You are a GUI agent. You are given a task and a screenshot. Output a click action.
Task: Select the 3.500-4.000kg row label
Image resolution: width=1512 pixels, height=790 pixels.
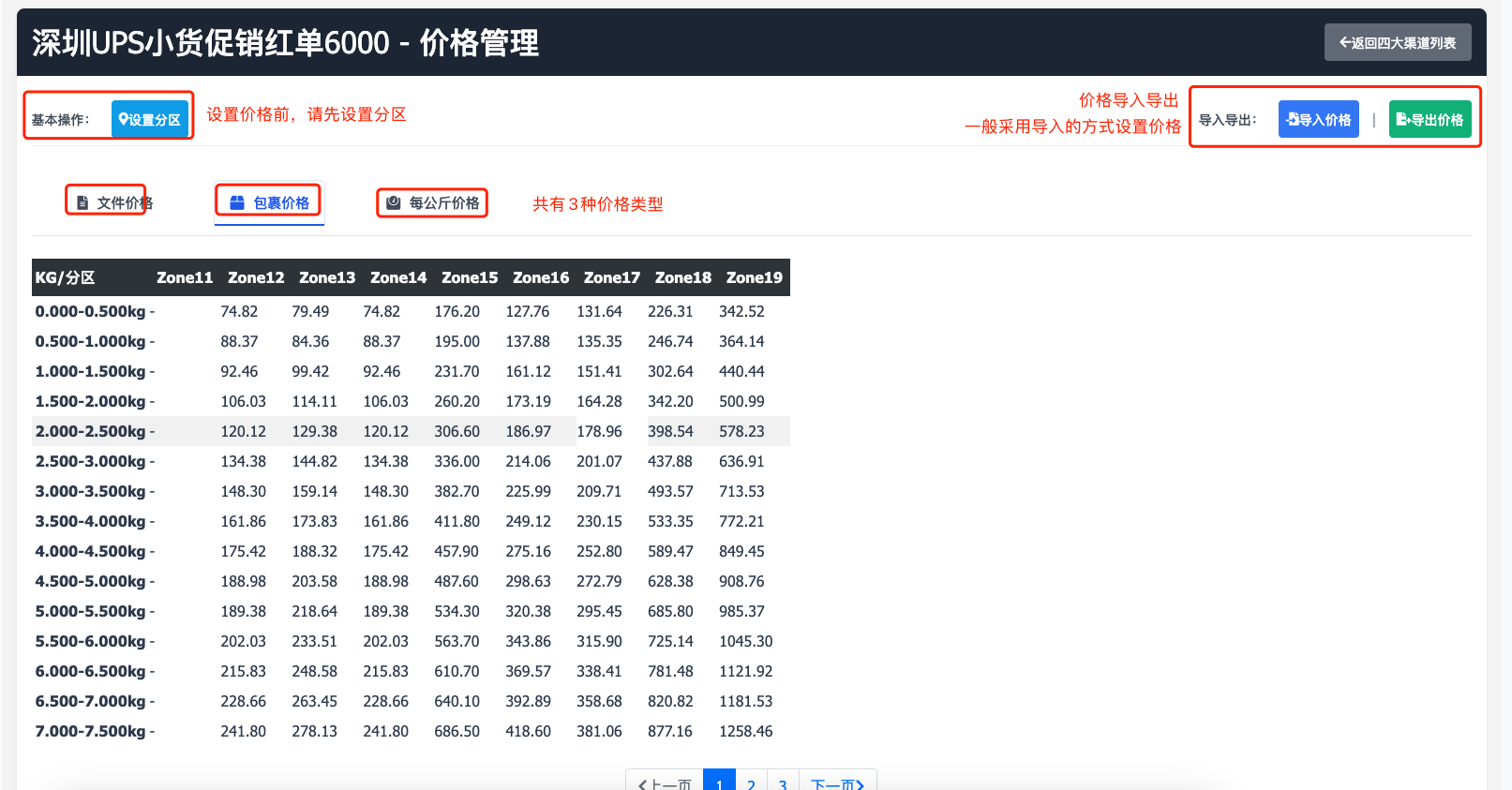pyautogui.click(x=90, y=521)
